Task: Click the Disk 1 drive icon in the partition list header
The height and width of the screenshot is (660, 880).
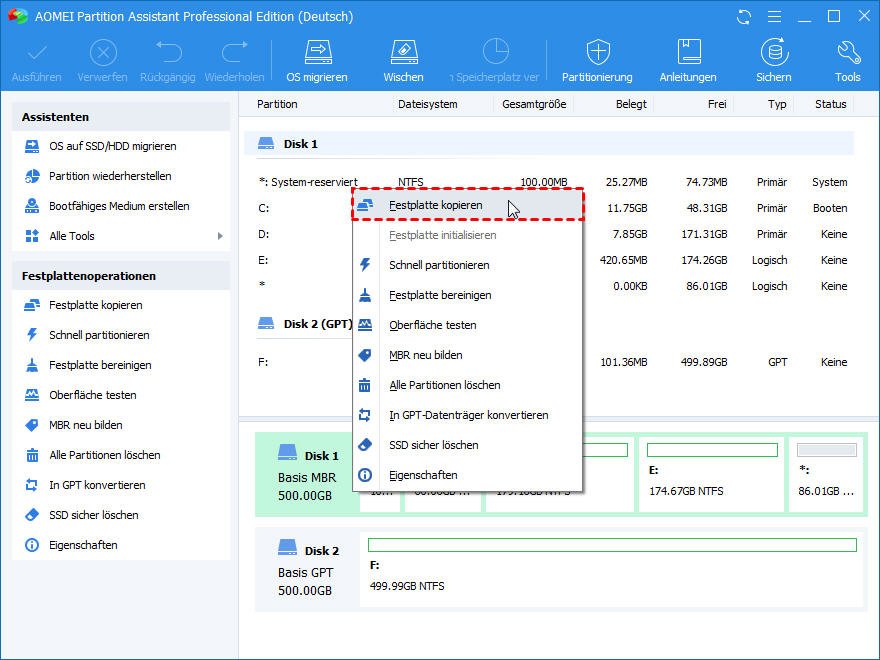Action: click(266, 144)
